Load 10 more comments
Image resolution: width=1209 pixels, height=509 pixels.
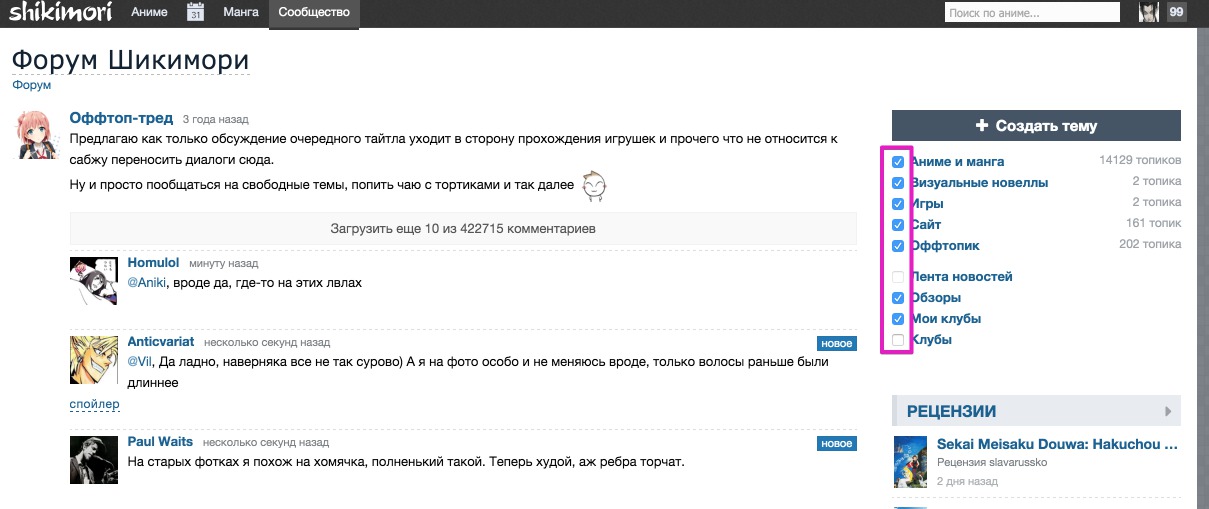click(463, 229)
